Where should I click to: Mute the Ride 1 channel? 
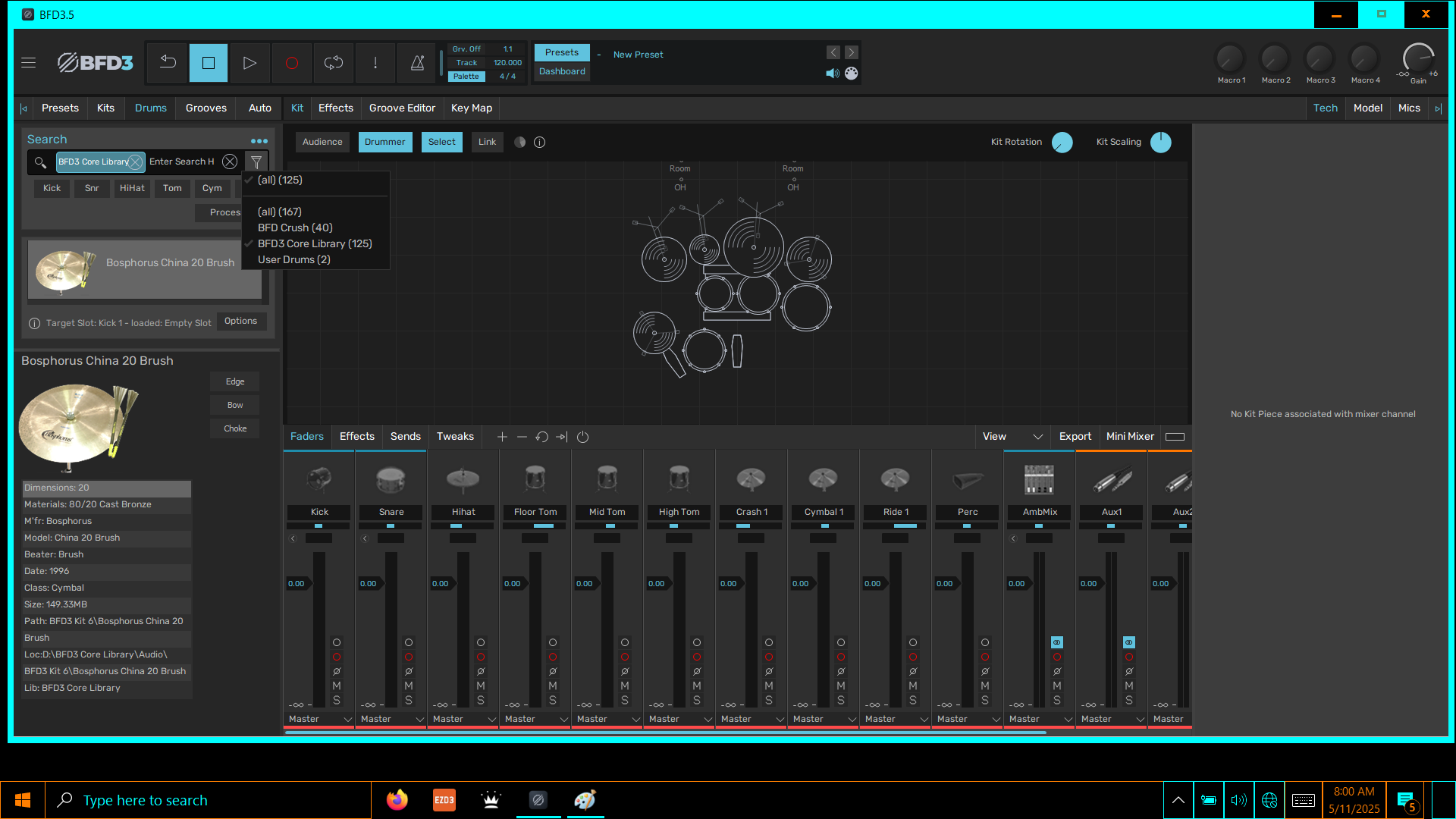coord(913,686)
